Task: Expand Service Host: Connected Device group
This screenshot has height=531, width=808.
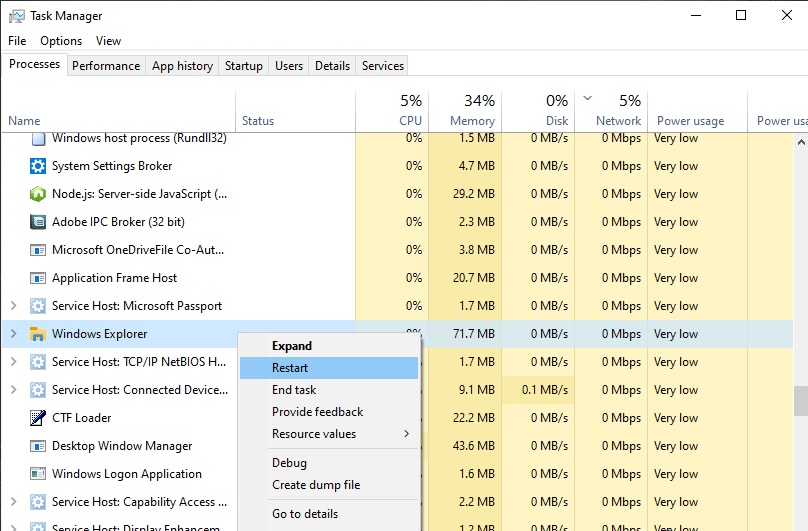Action: (14, 390)
